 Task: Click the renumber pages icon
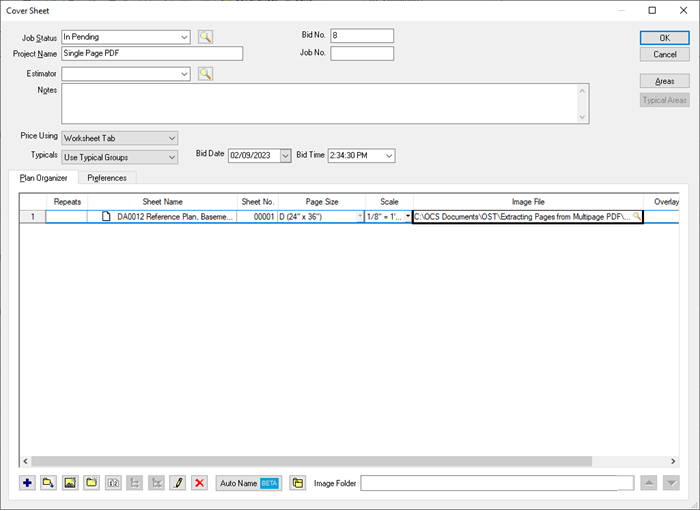(113, 483)
